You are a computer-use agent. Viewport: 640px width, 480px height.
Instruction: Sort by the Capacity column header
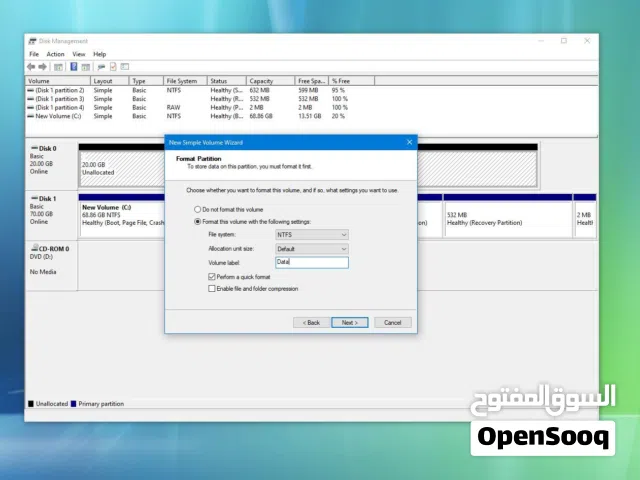[270, 81]
